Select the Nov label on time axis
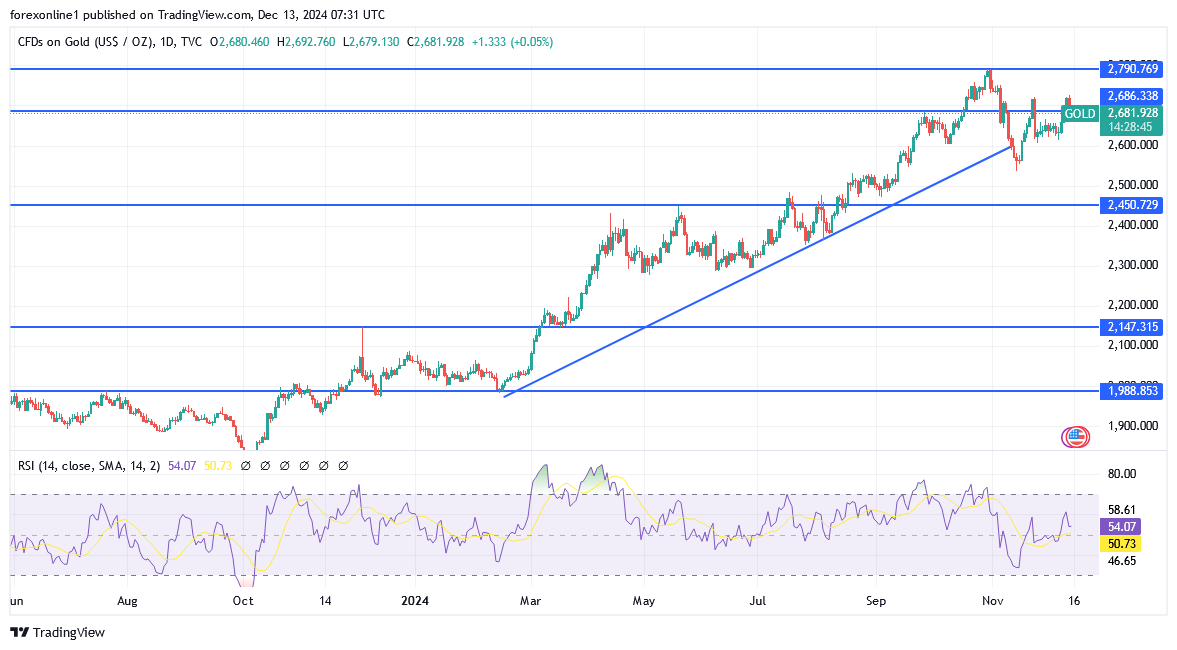 [992, 602]
